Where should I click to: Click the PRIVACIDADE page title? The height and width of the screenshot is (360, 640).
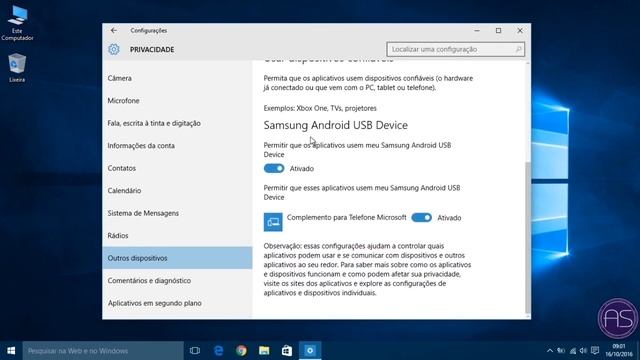pos(152,49)
